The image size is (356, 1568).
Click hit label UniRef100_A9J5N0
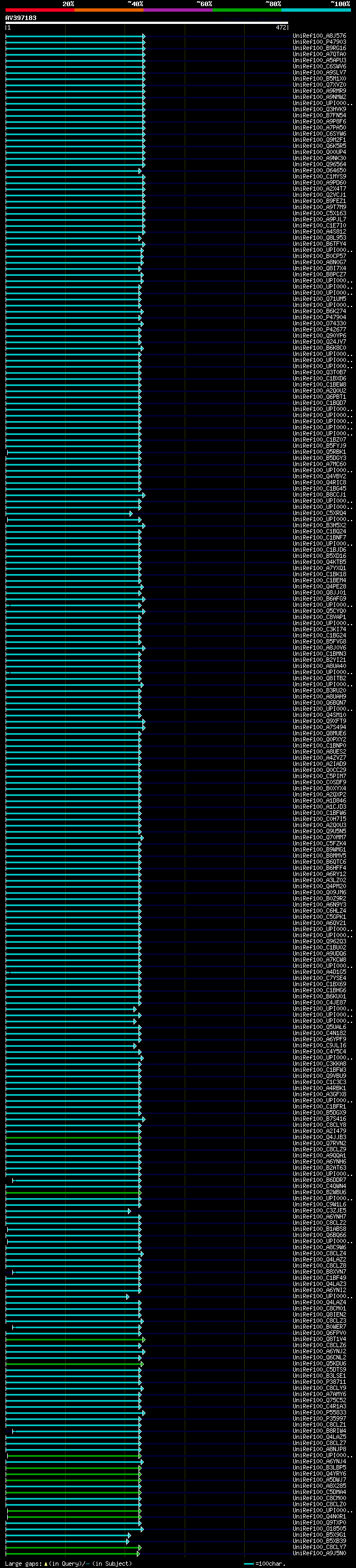pyautogui.click(x=319, y=1553)
